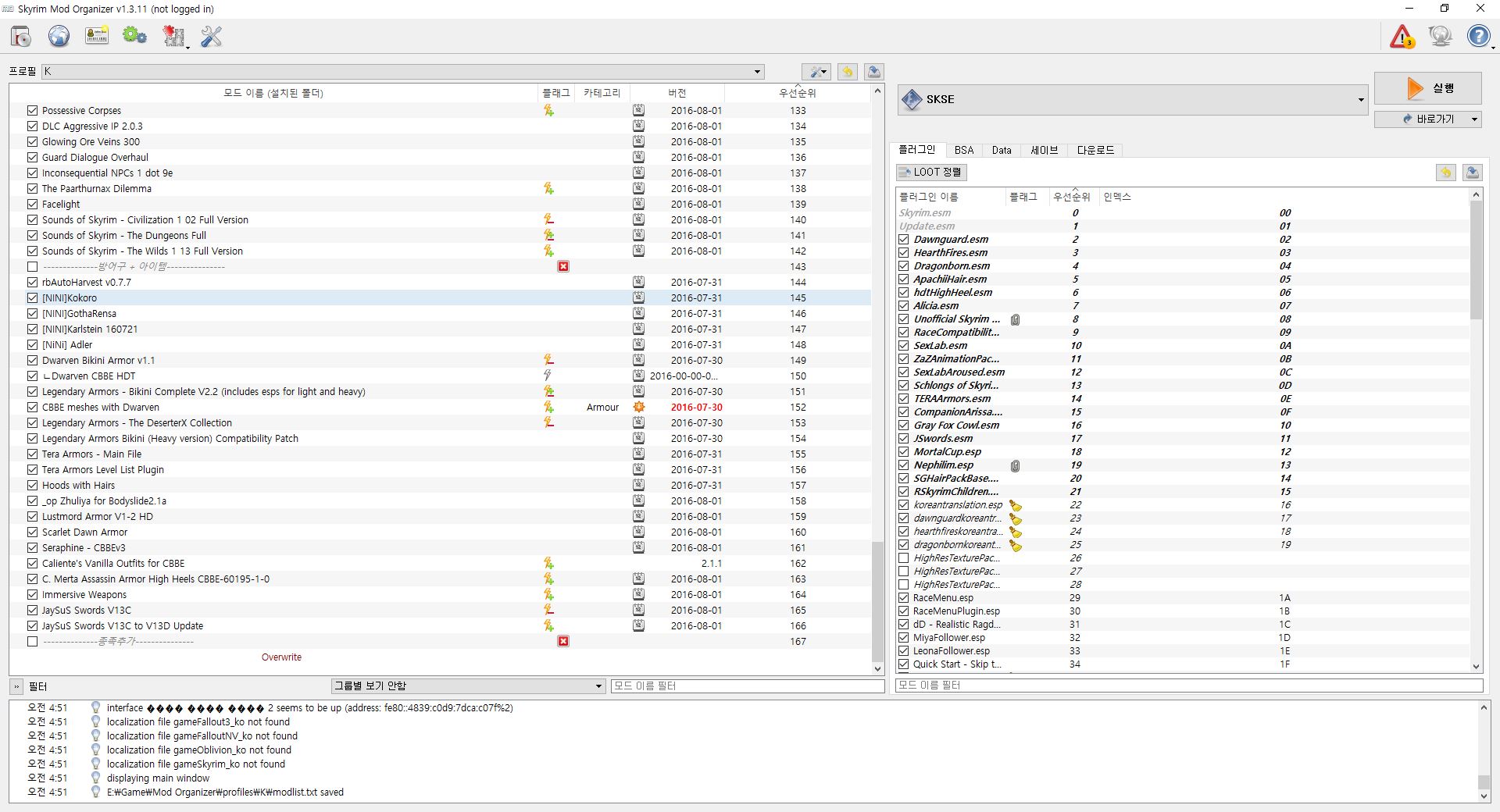The height and width of the screenshot is (812, 1500).
Task: Open the settings wrench and screwdriver icon
Action: 211,36
